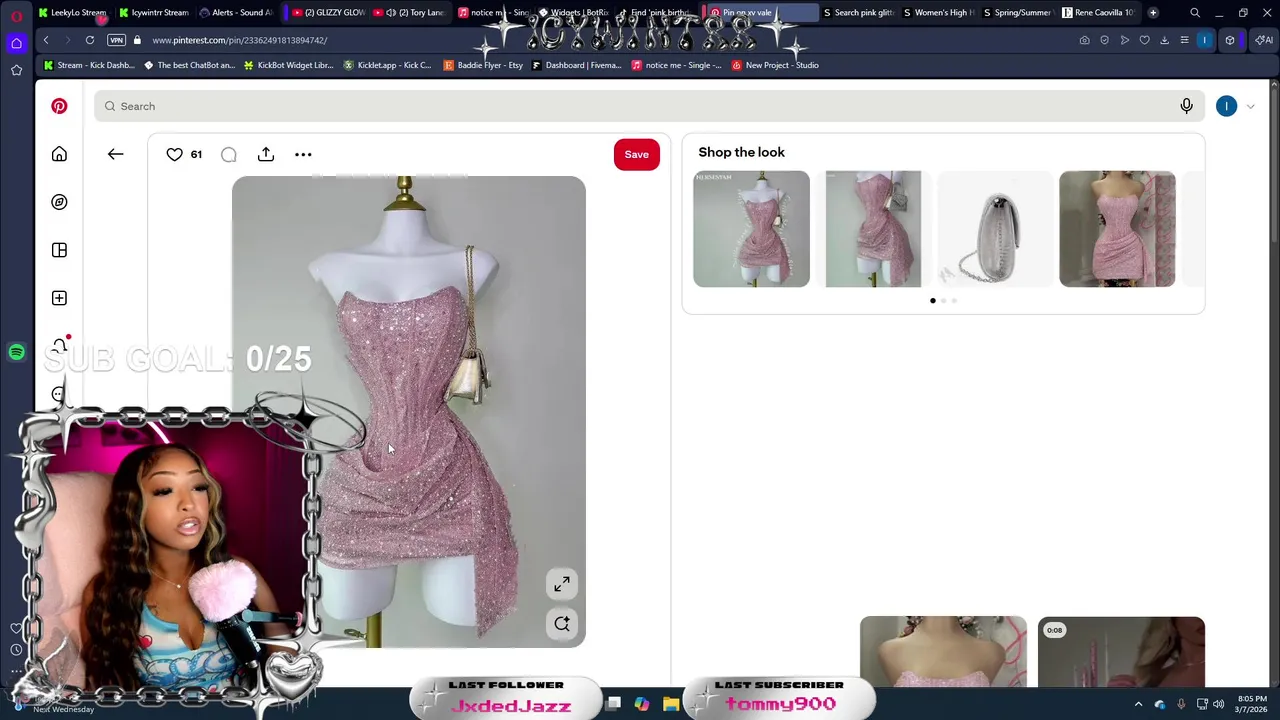Open the silver handbag product thumbnail

(995, 229)
